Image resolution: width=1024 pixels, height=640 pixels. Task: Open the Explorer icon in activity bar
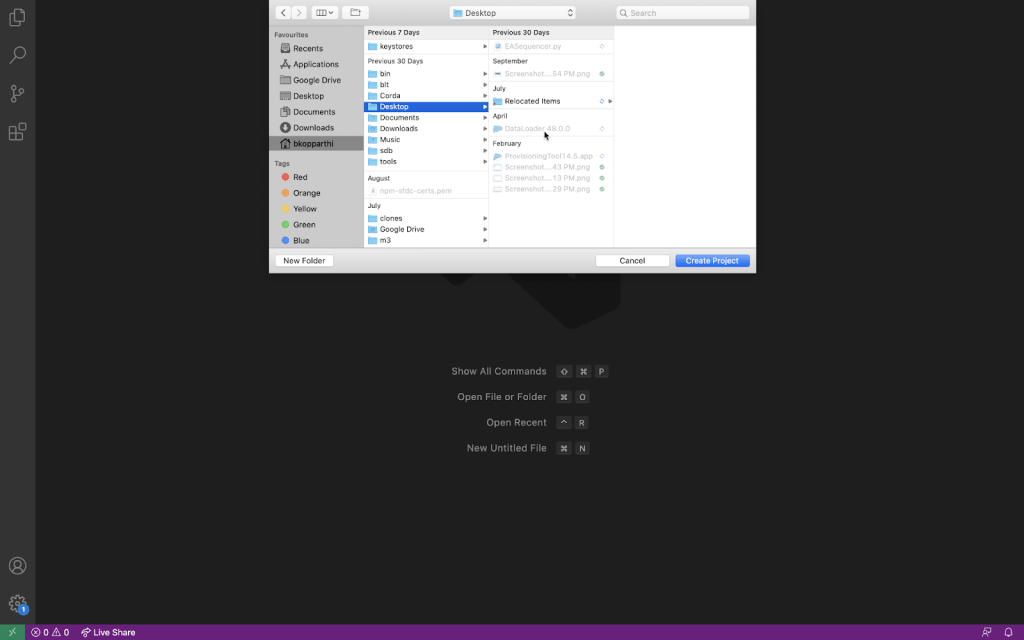click(x=17, y=17)
